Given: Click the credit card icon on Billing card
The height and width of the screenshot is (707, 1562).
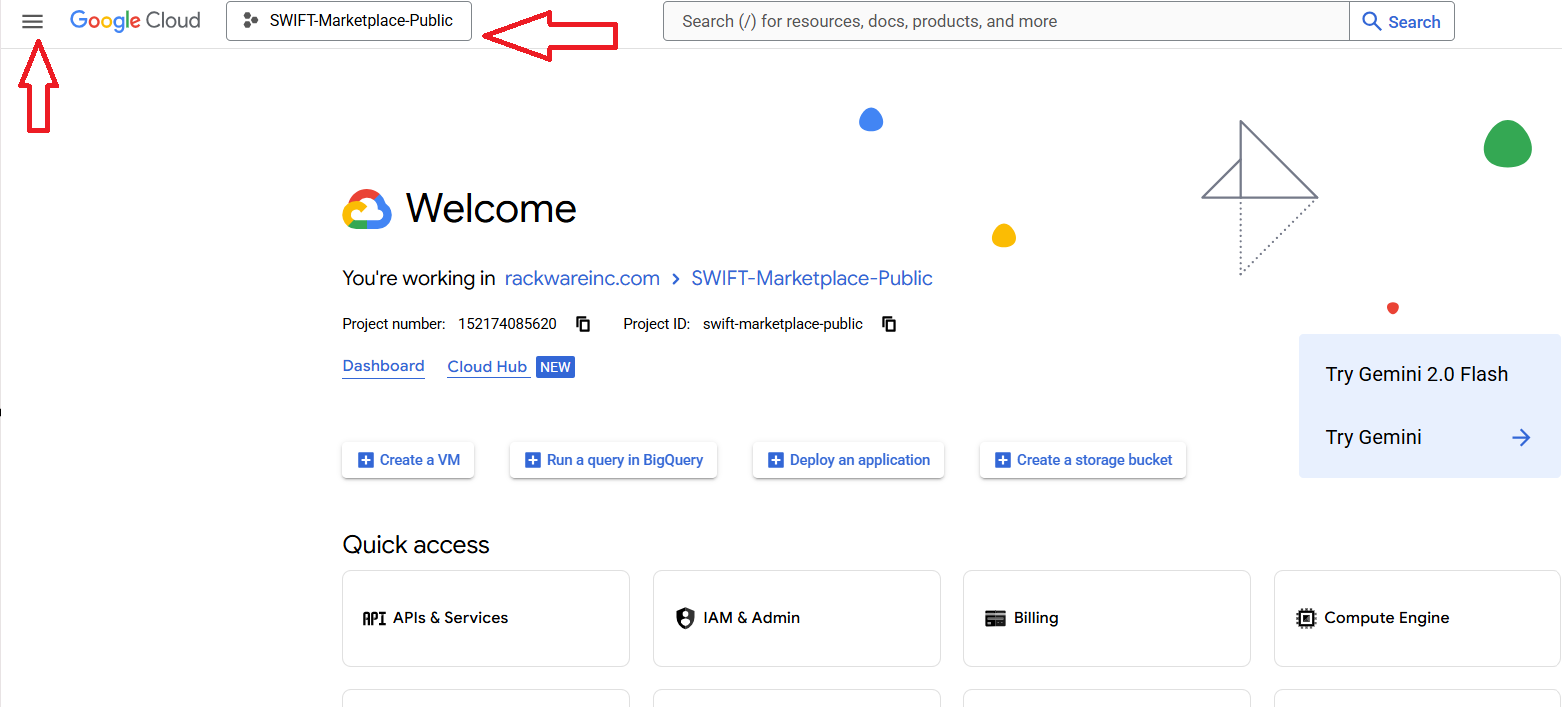Looking at the screenshot, I should [995, 618].
